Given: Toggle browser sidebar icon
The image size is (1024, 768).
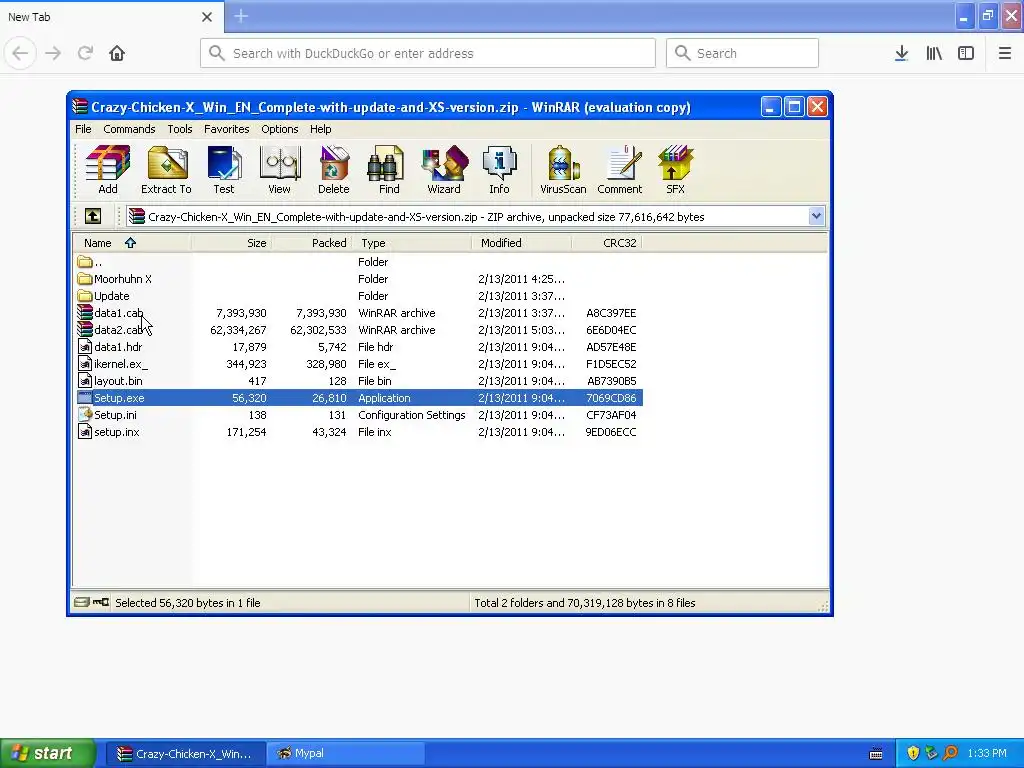Looking at the screenshot, I should [x=966, y=53].
